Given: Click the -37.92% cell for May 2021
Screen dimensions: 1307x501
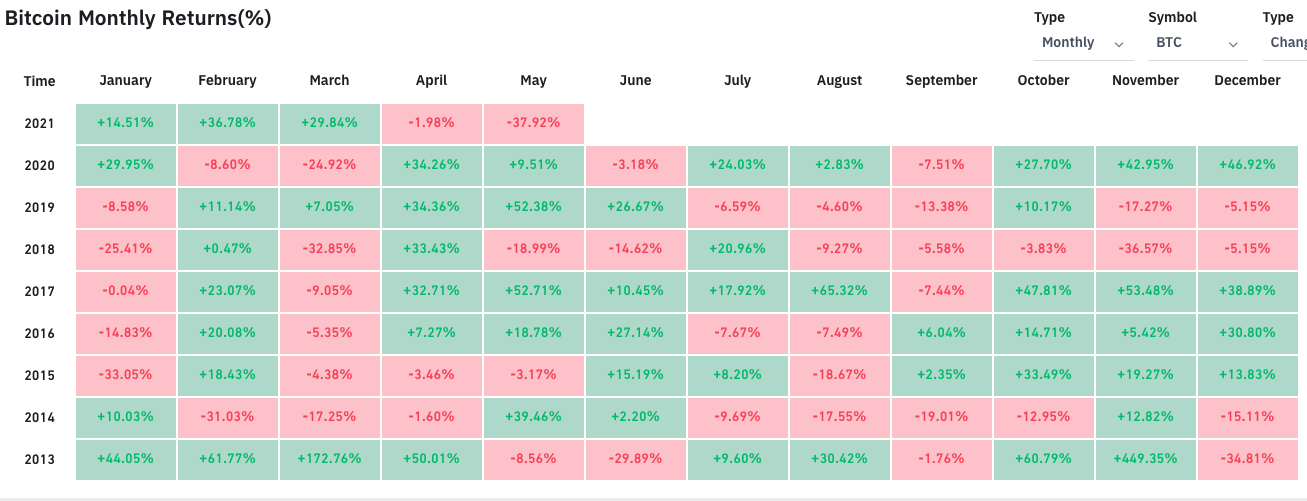Looking at the screenshot, I should (533, 123).
